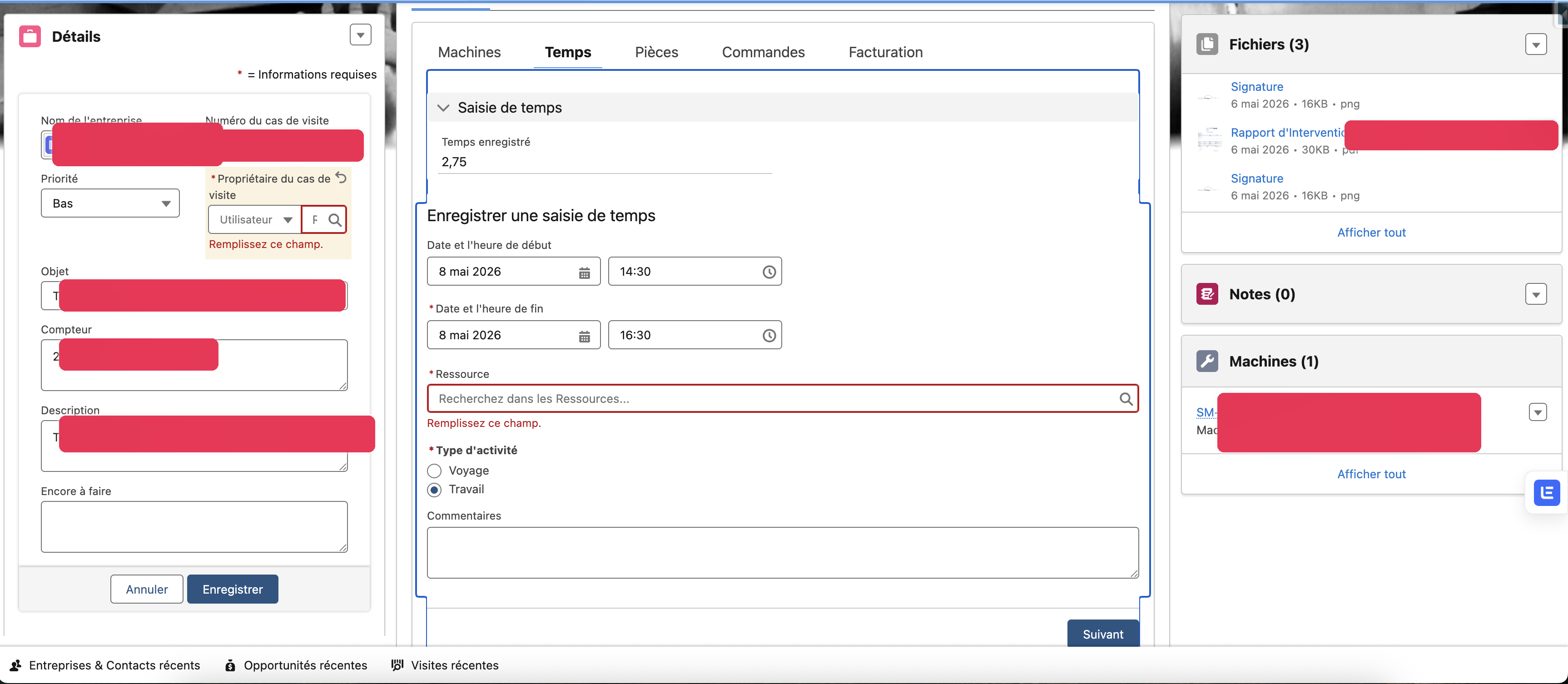Open the first Signature file link

[1257, 86]
